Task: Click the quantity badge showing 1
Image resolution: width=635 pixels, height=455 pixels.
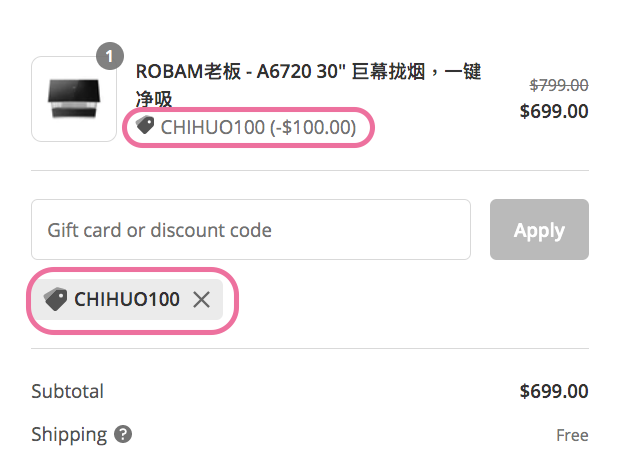Action: pos(110,56)
